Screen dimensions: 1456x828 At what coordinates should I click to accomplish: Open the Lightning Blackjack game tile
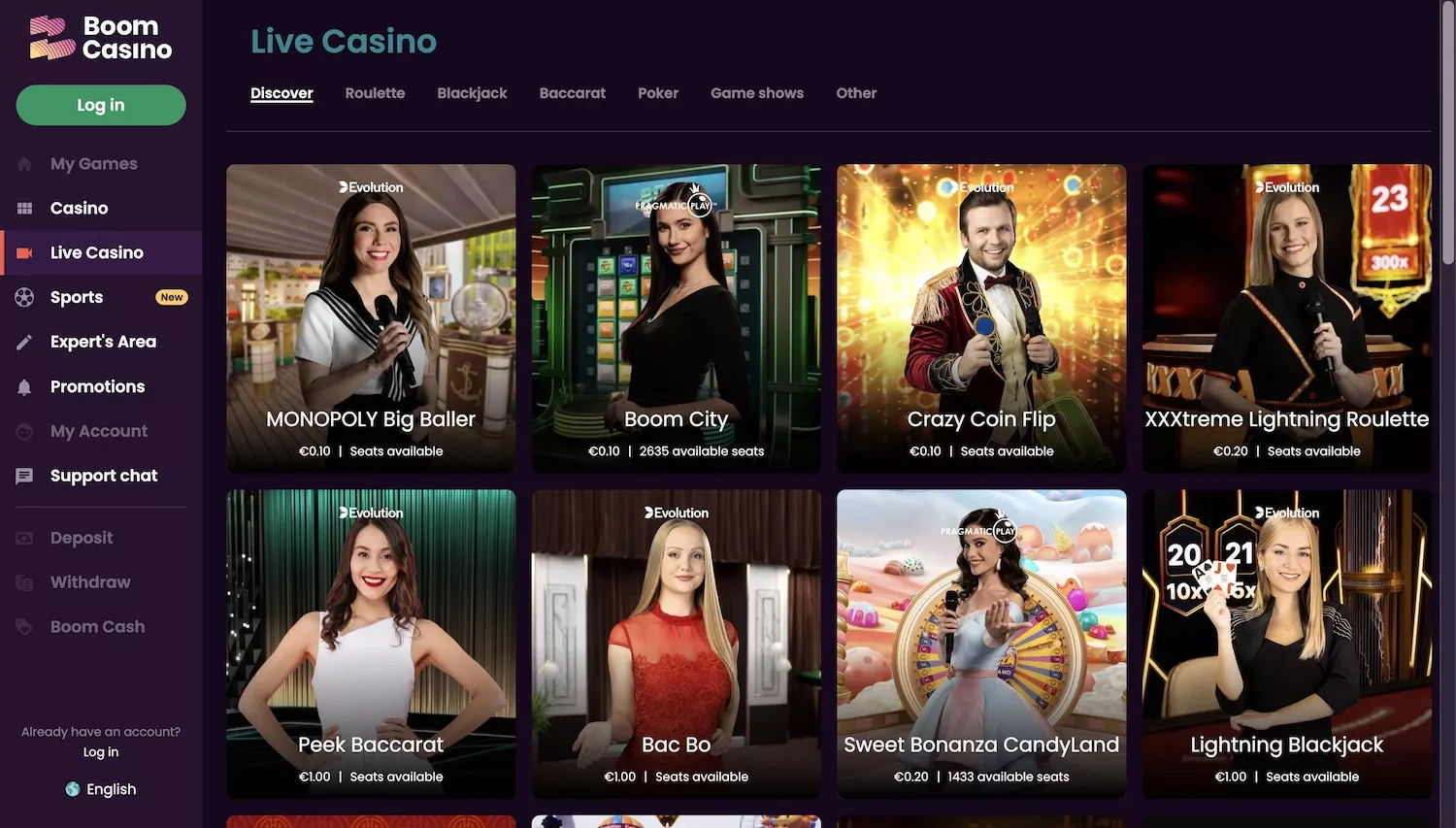(x=1287, y=644)
